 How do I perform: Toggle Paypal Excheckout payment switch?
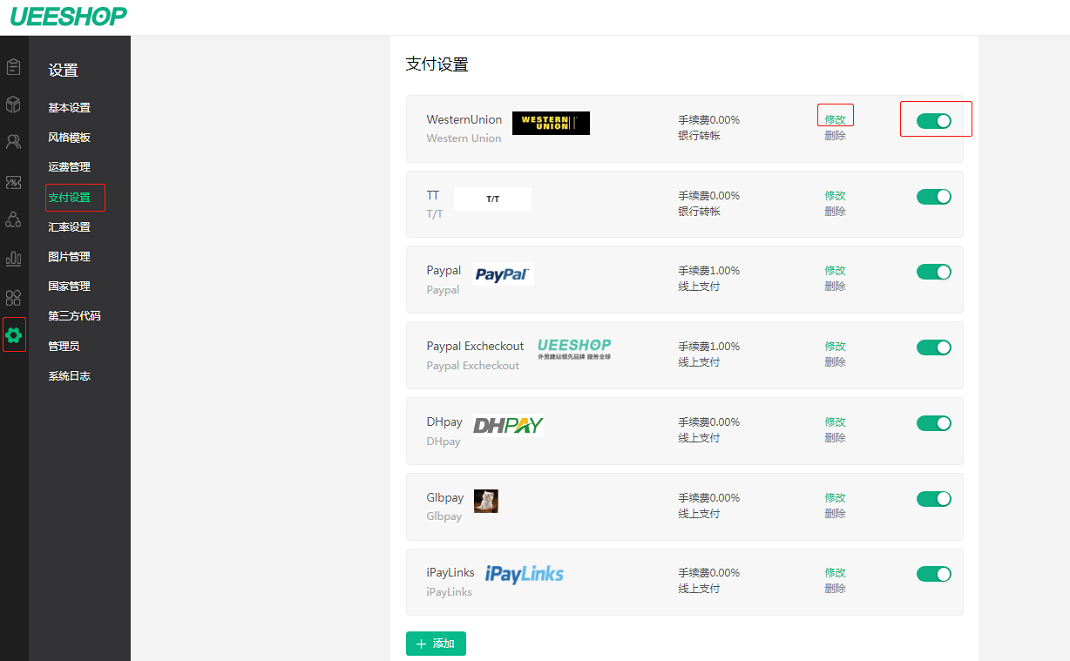coord(934,347)
